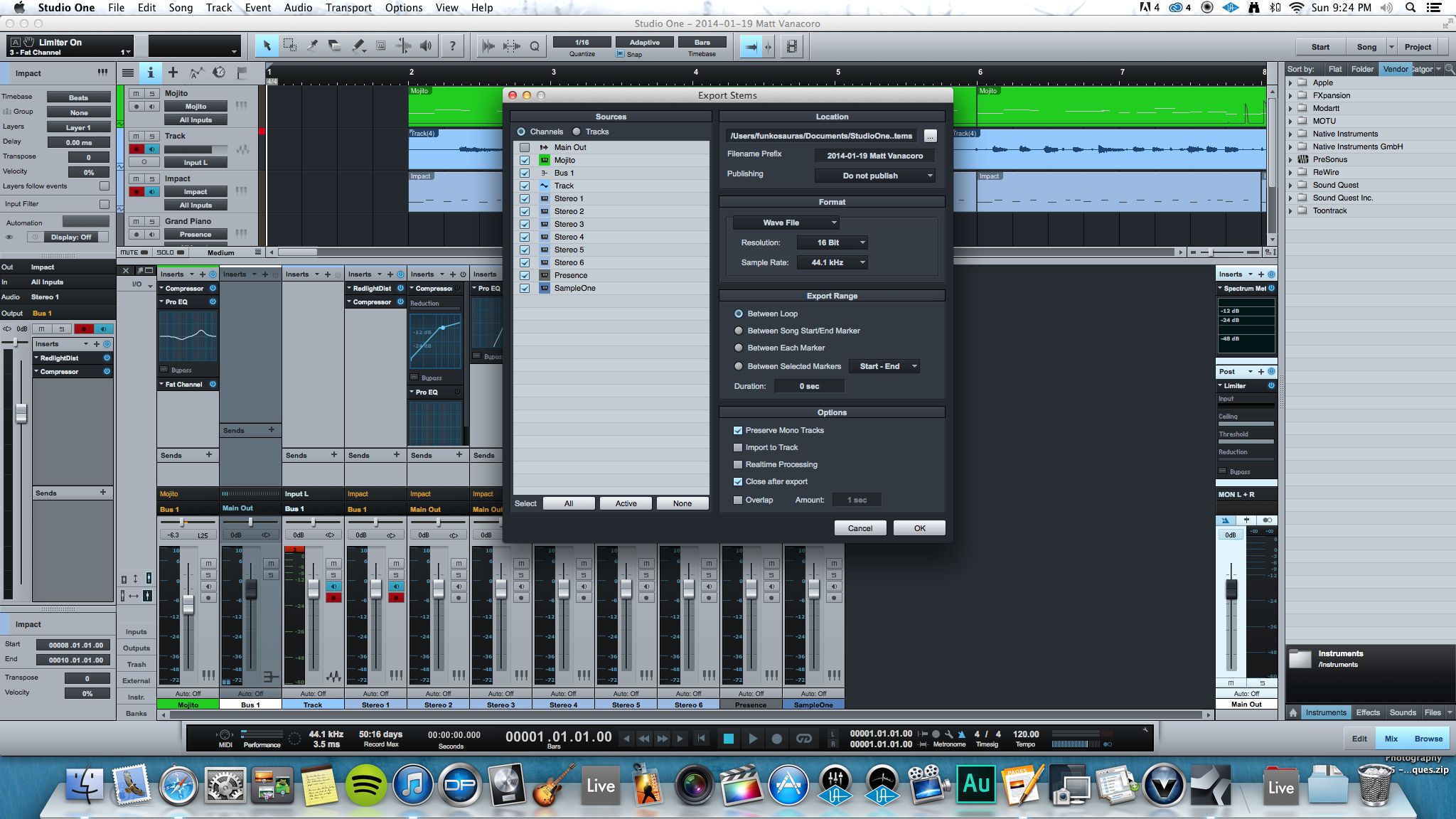Image resolution: width=1456 pixels, height=819 pixels.
Task: Toggle the Loop button in transport
Action: [804, 739]
